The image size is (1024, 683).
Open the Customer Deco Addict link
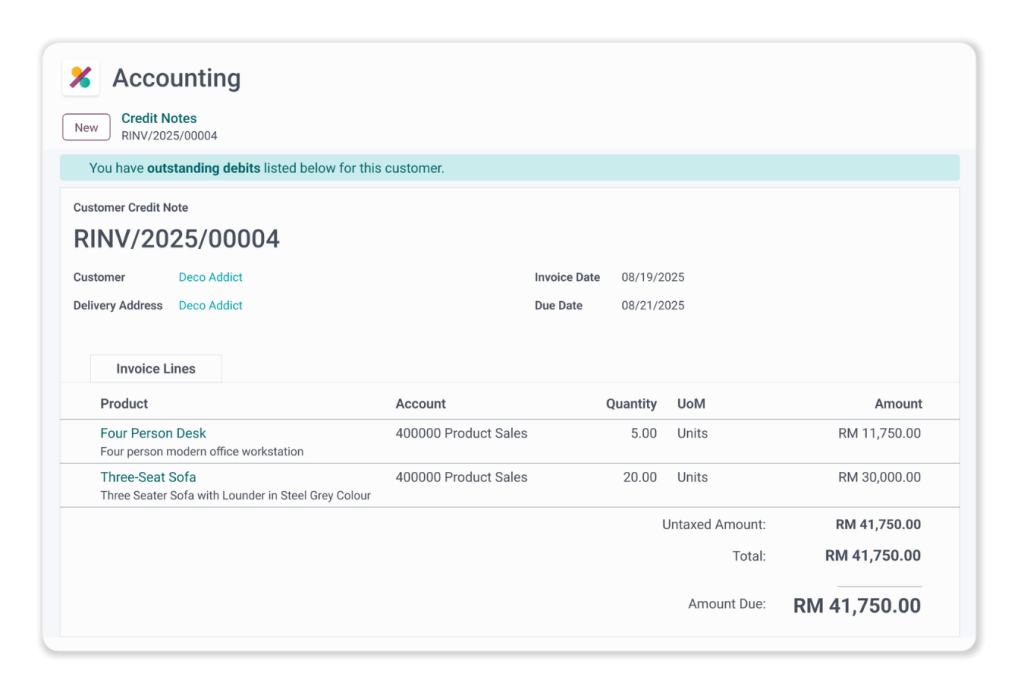[210, 277]
